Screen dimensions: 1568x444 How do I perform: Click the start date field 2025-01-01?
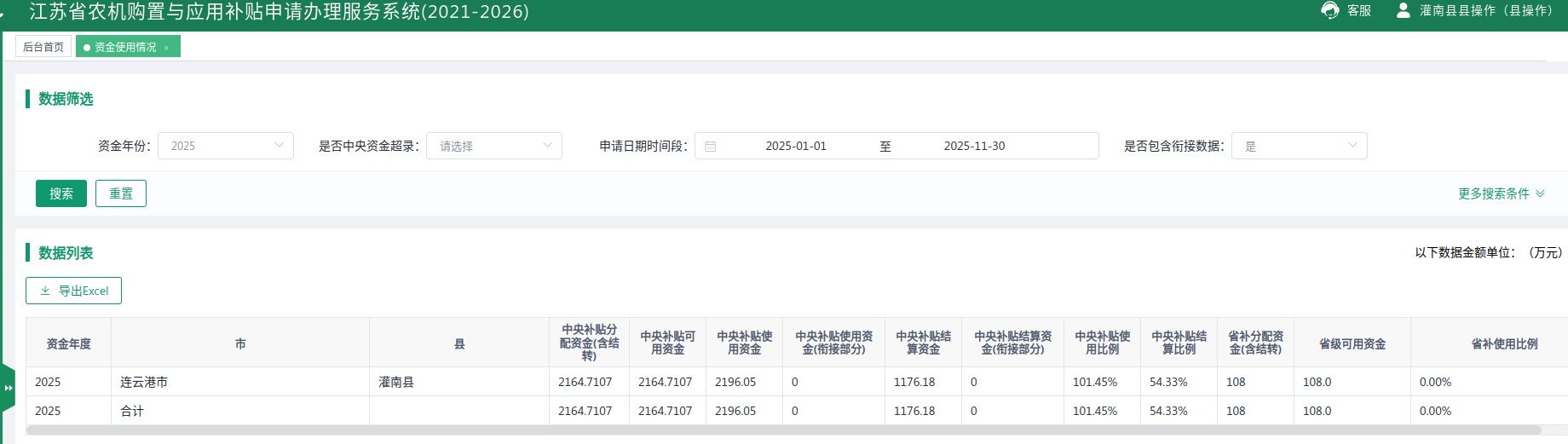pos(795,146)
